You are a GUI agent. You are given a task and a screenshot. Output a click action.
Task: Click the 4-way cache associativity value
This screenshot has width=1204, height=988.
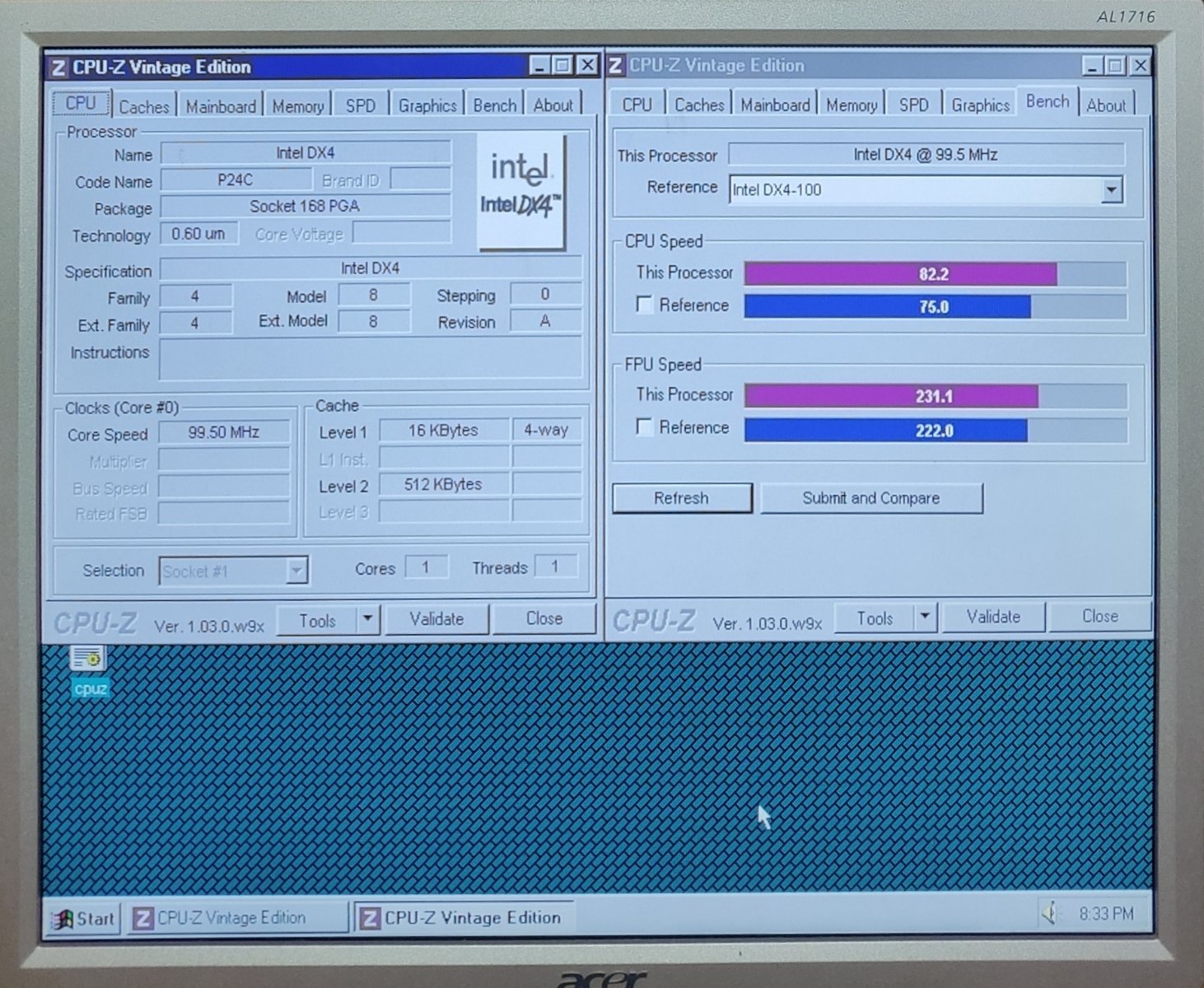click(547, 429)
